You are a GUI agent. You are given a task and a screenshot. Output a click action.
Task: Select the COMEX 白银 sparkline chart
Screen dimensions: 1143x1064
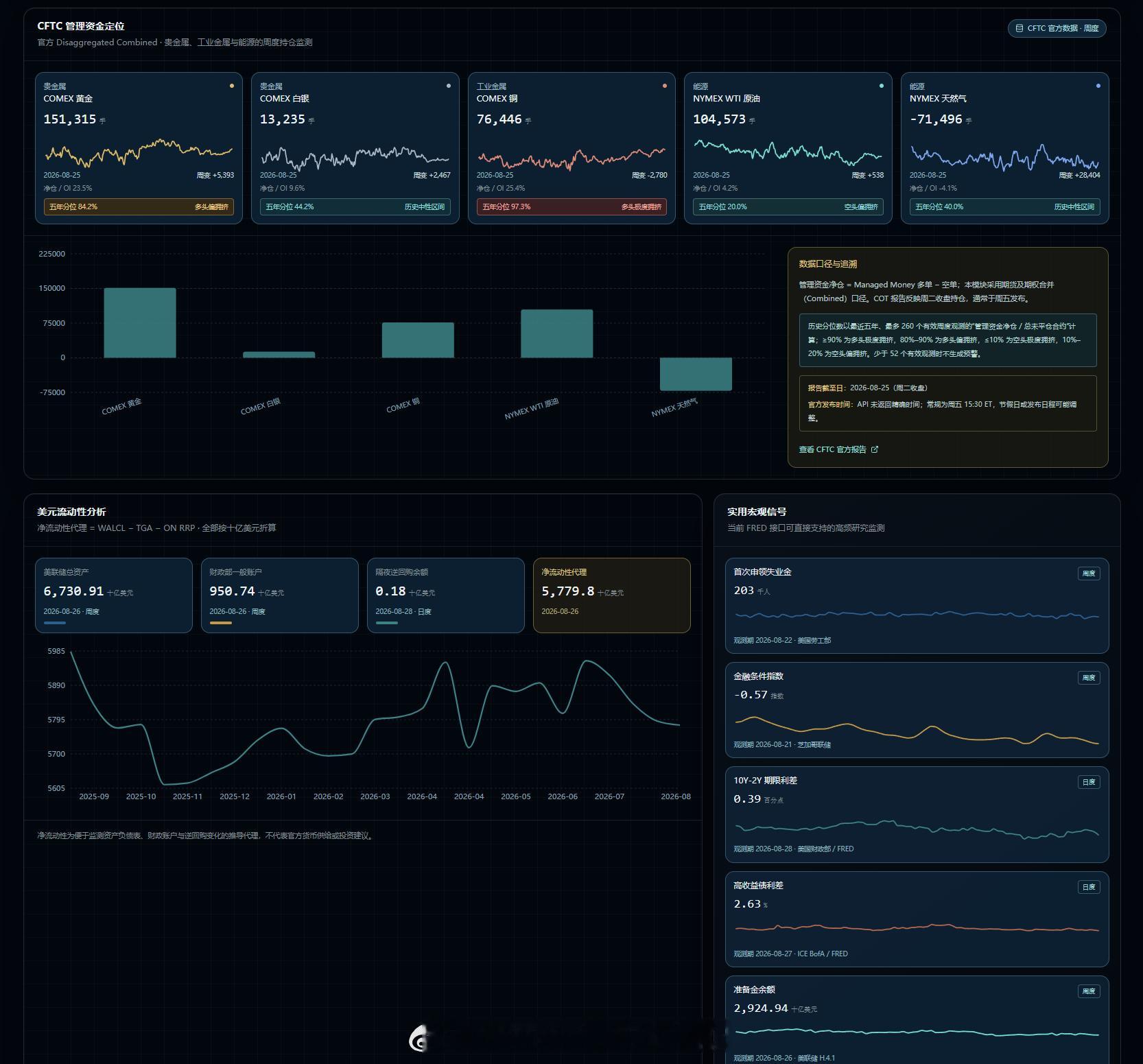pyautogui.click(x=355, y=158)
